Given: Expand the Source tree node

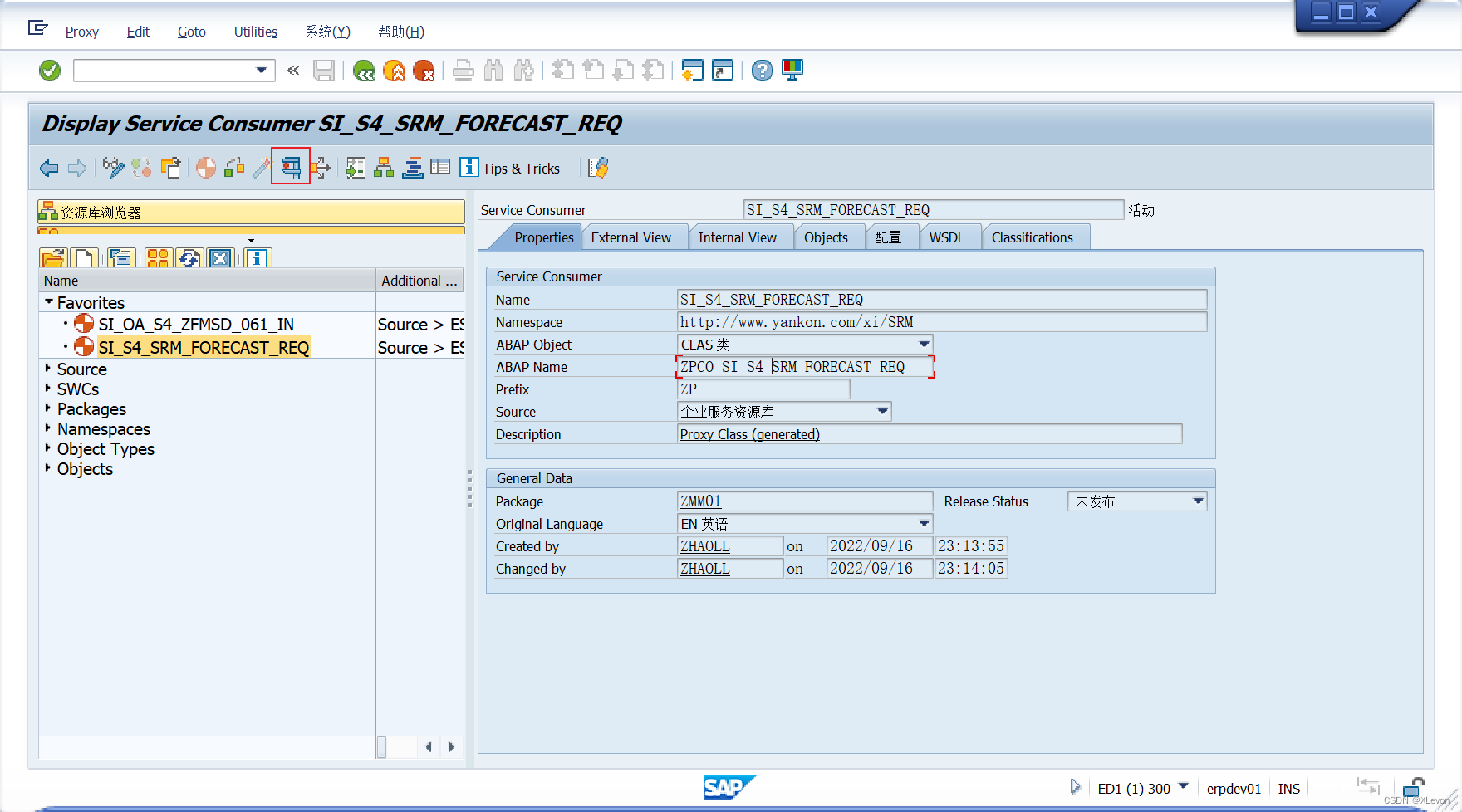Looking at the screenshot, I should (x=48, y=368).
